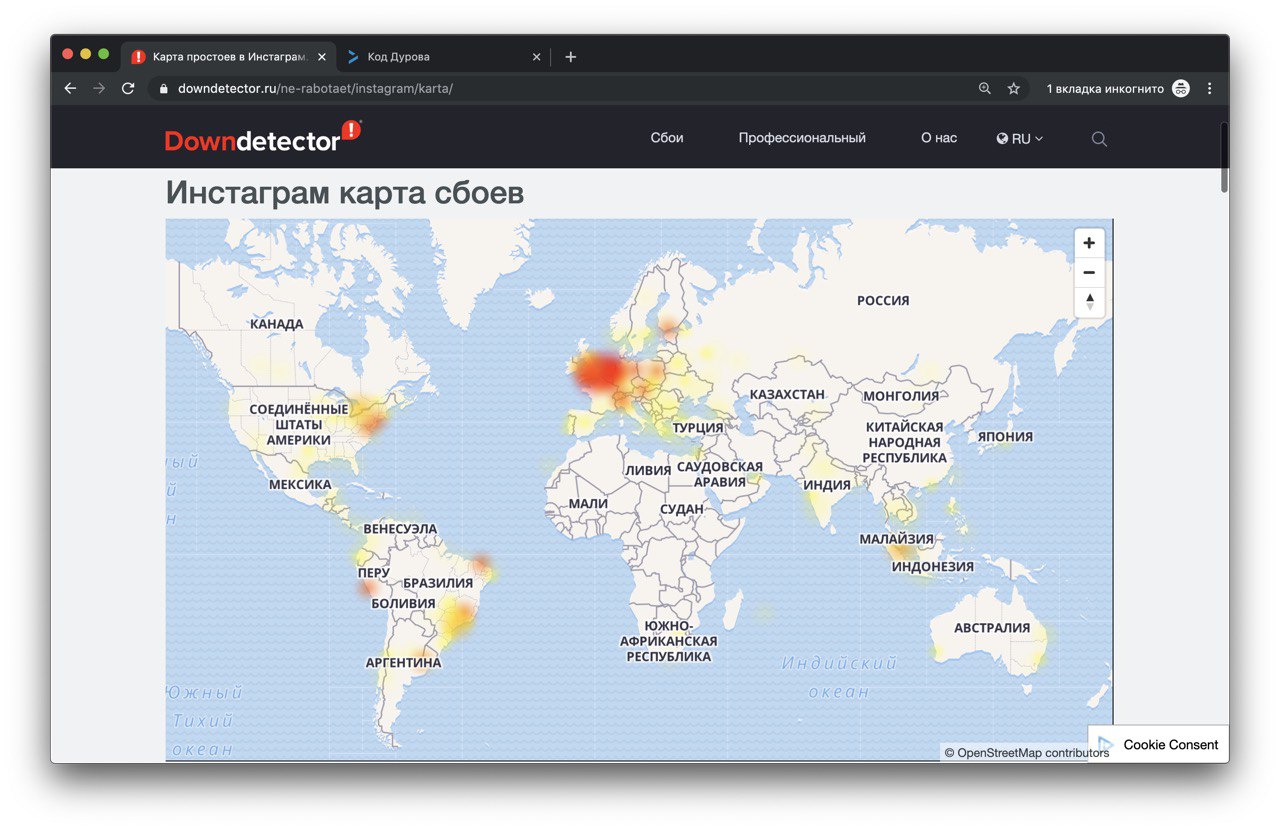Close the Код Дурова tab

point(536,57)
